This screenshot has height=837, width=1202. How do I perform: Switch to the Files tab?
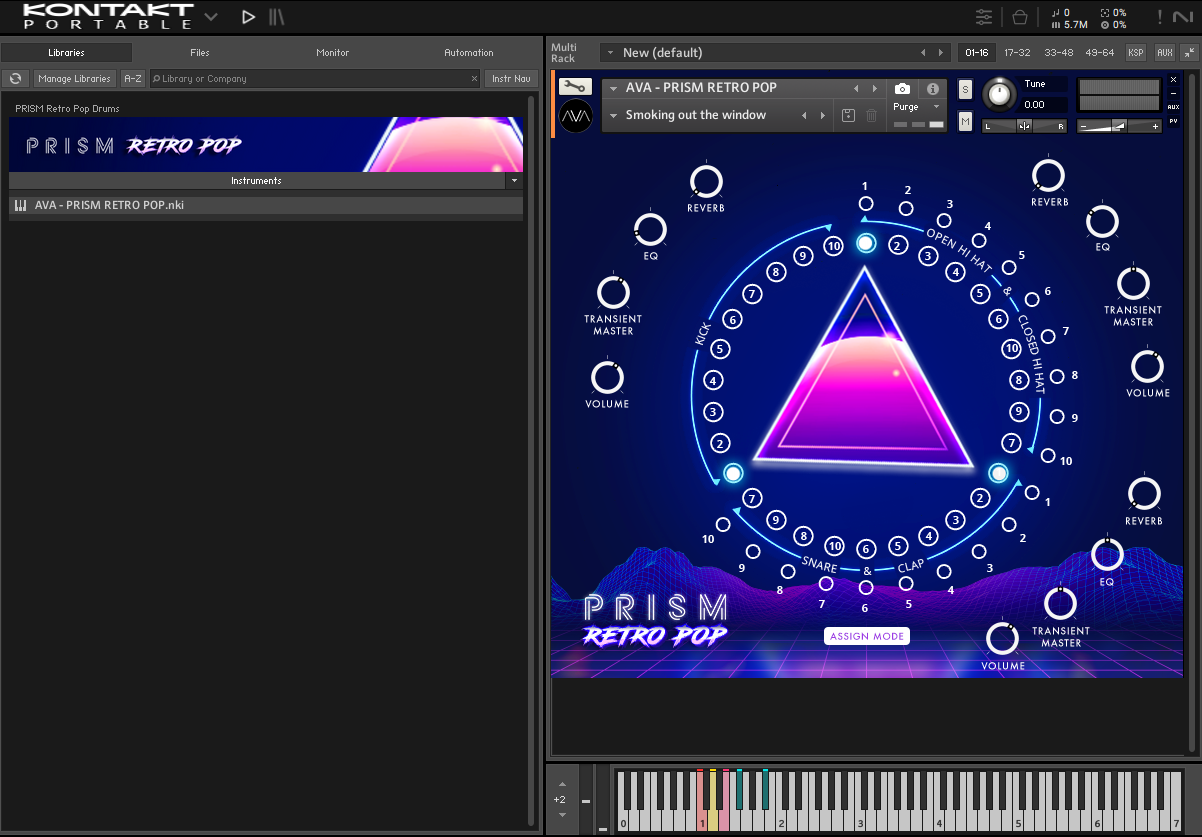pos(199,52)
